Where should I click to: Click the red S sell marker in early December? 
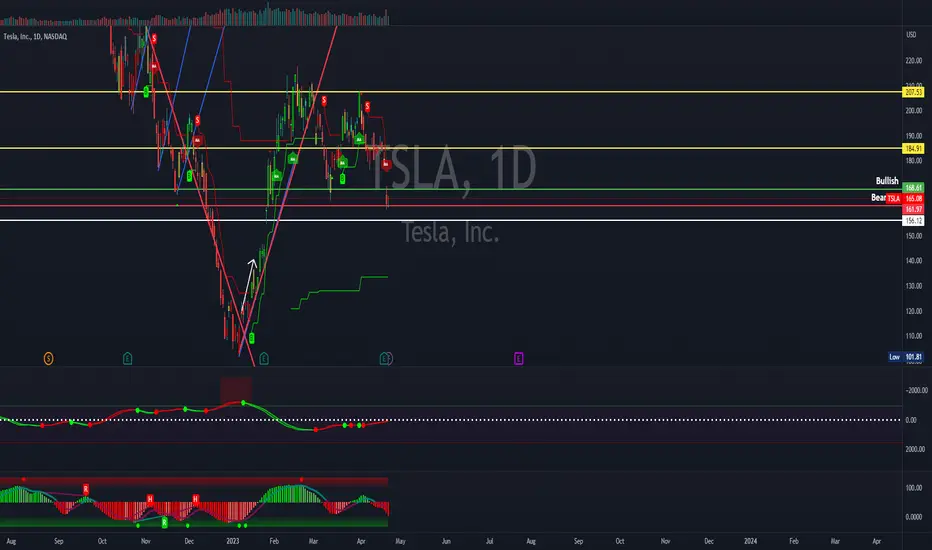197,121
